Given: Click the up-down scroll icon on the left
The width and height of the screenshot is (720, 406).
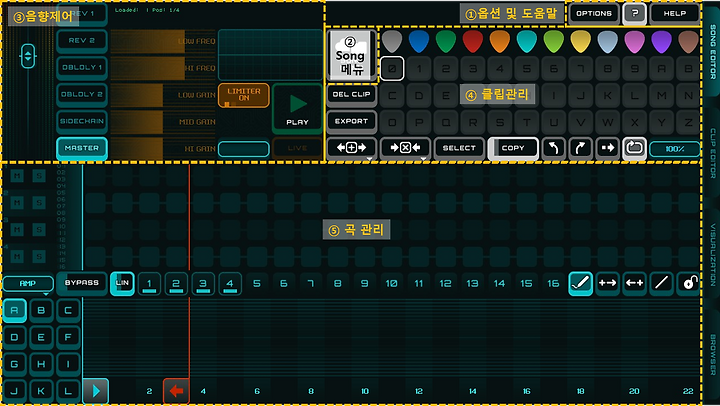Looking at the screenshot, I should 28,56.
